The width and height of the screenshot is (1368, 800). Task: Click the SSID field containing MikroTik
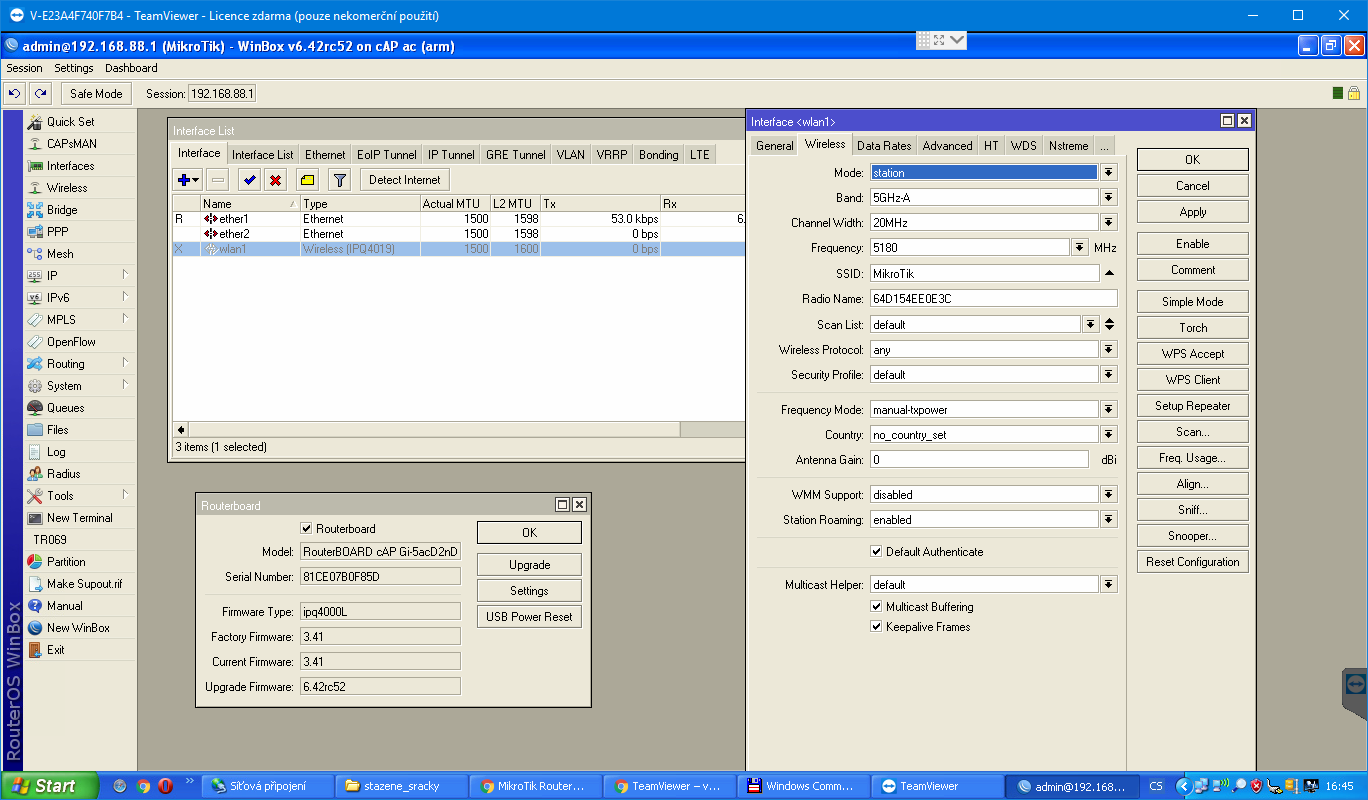984,273
